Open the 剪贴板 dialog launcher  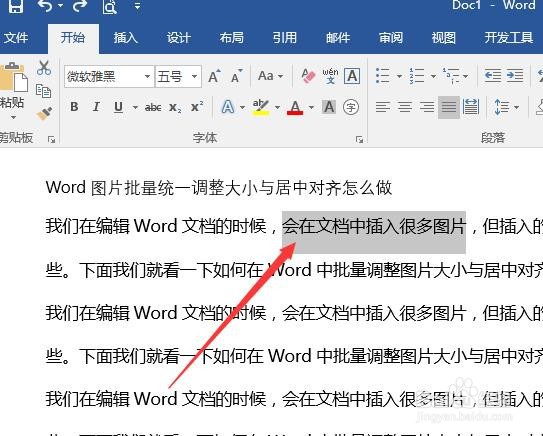point(52,140)
